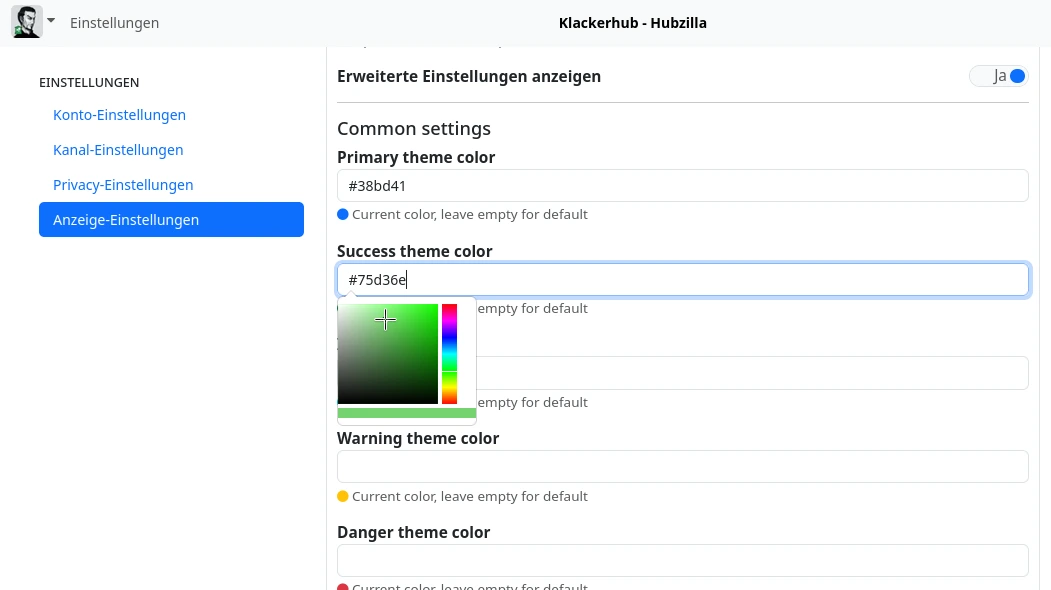The height and width of the screenshot is (590, 1051).
Task: Click the yellow current-color dot under Warning
Action: coord(343,496)
